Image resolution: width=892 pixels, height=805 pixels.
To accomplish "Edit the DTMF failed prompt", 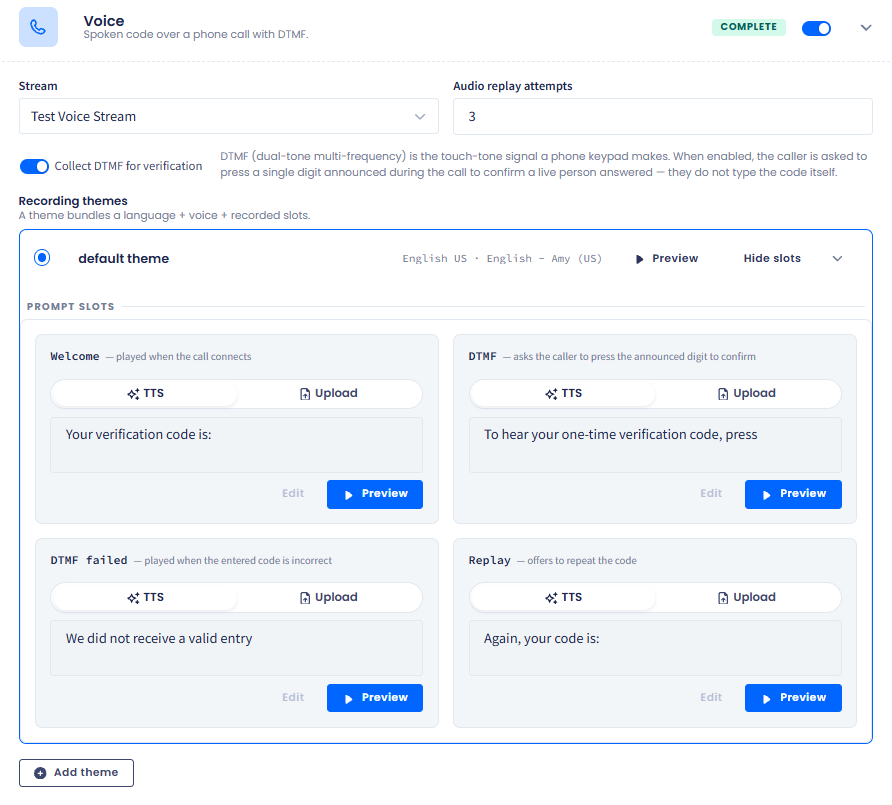I will tap(293, 697).
